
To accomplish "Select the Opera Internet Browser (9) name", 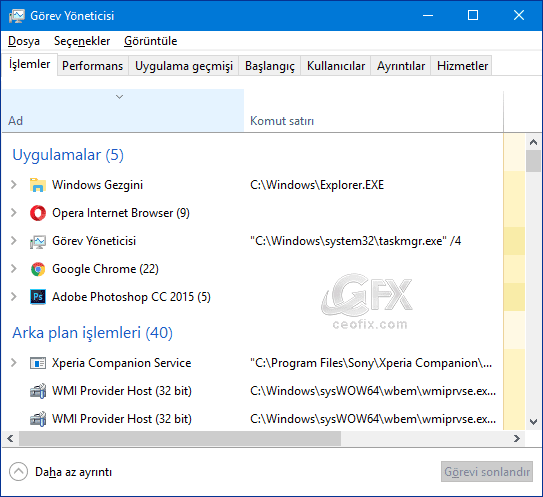I will pyautogui.click(x=121, y=213).
